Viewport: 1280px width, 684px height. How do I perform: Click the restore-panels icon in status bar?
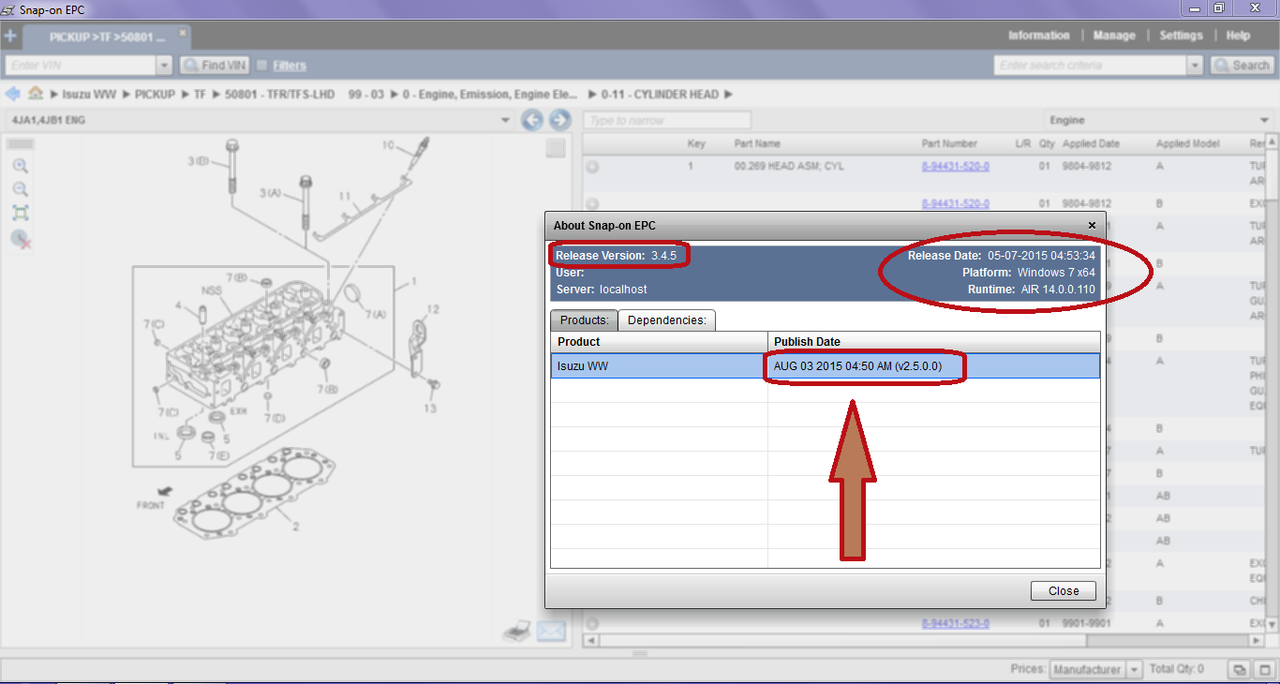tap(1239, 669)
